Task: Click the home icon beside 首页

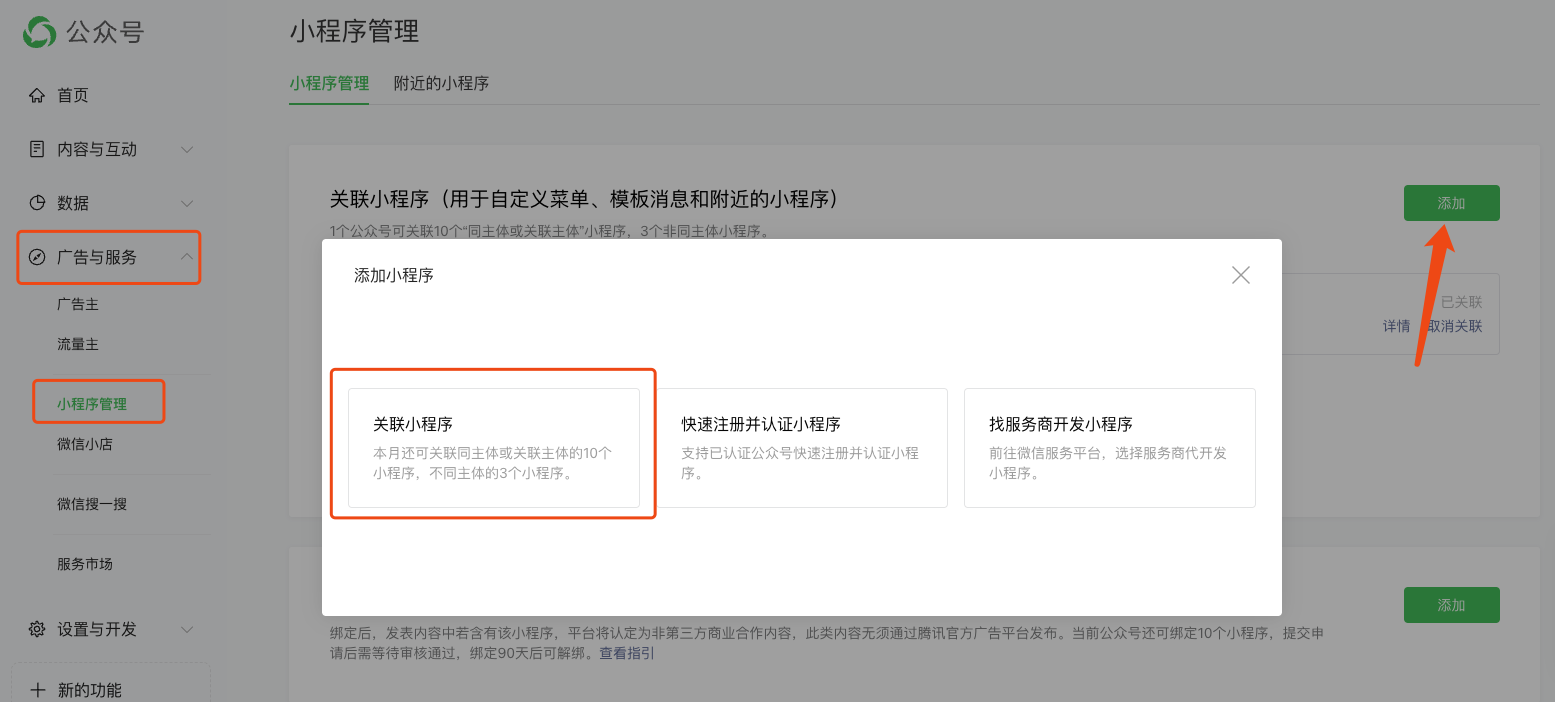Action: coord(37,95)
